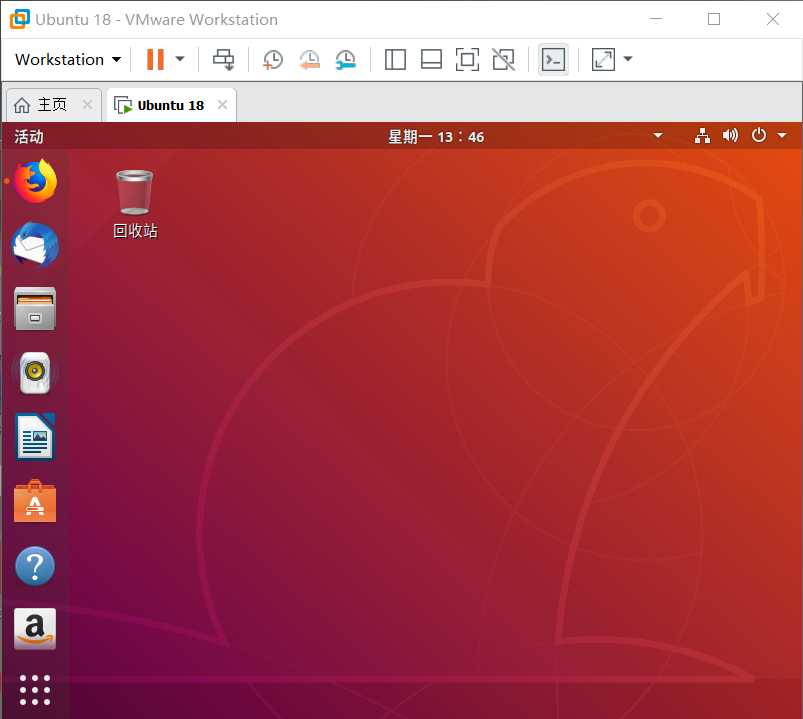Enter full screen mode

point(467,59)
